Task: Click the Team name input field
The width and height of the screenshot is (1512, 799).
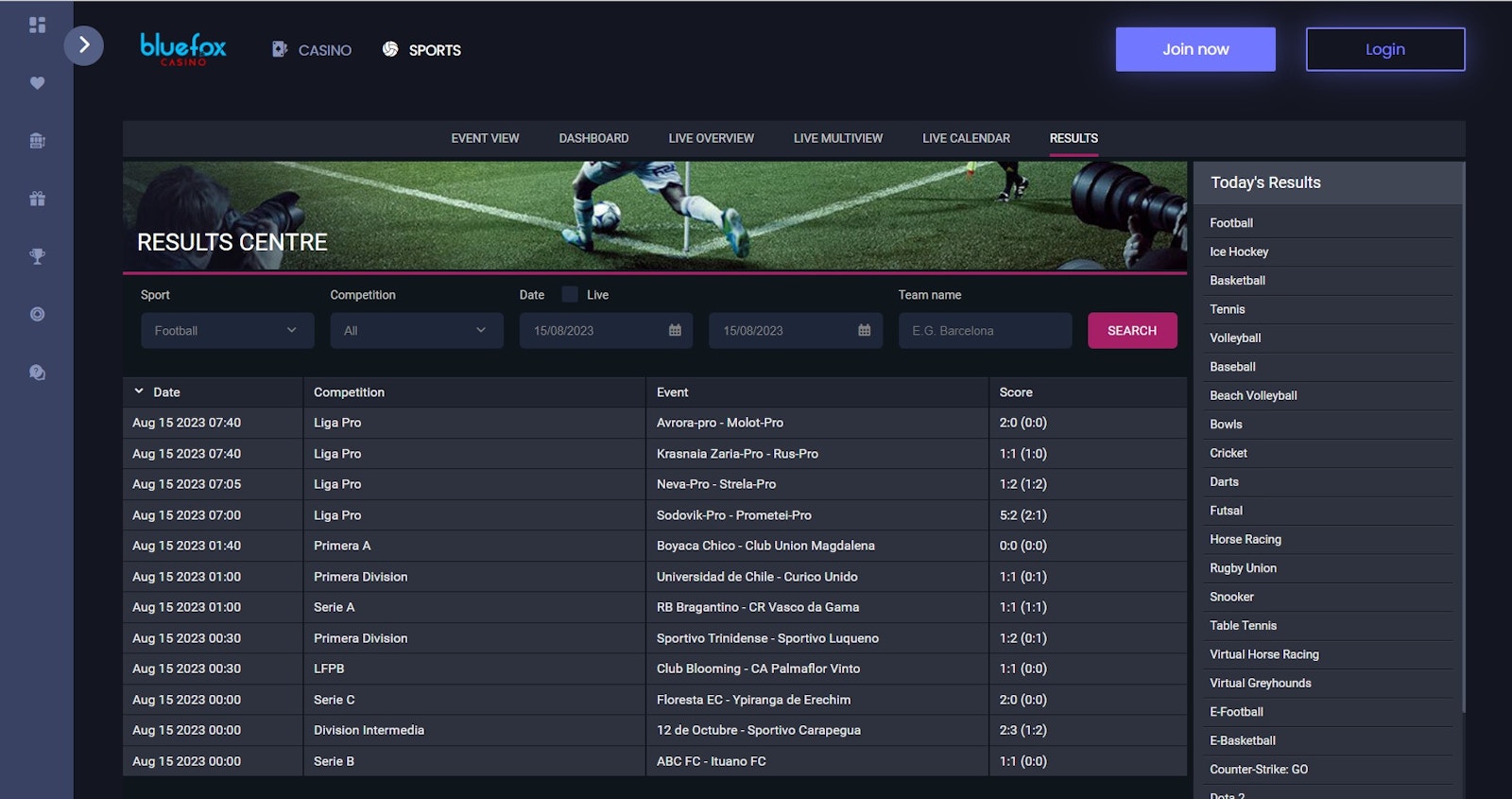Action: click(985, 331)
